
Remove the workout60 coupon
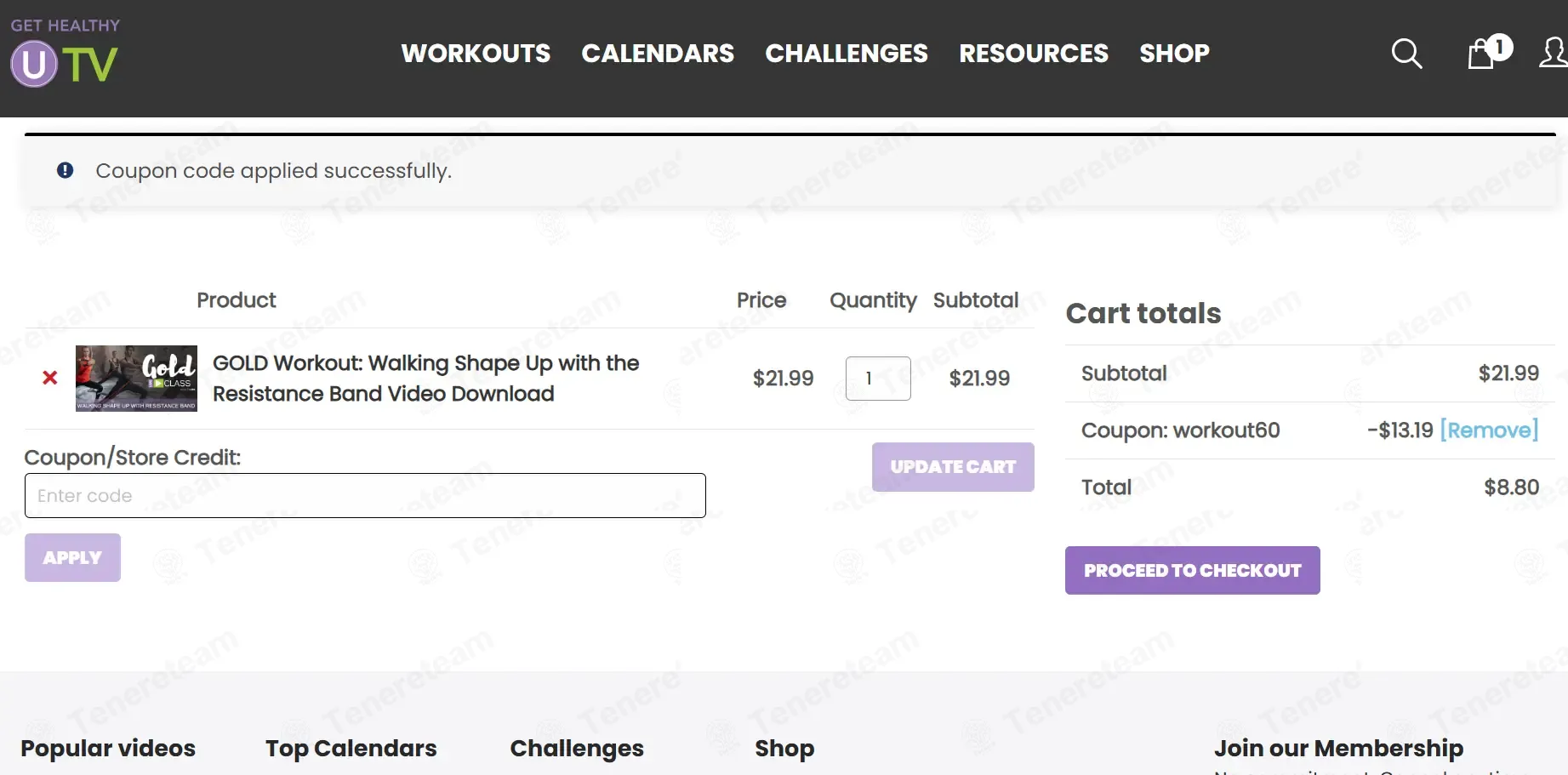tap(1489, 430)
